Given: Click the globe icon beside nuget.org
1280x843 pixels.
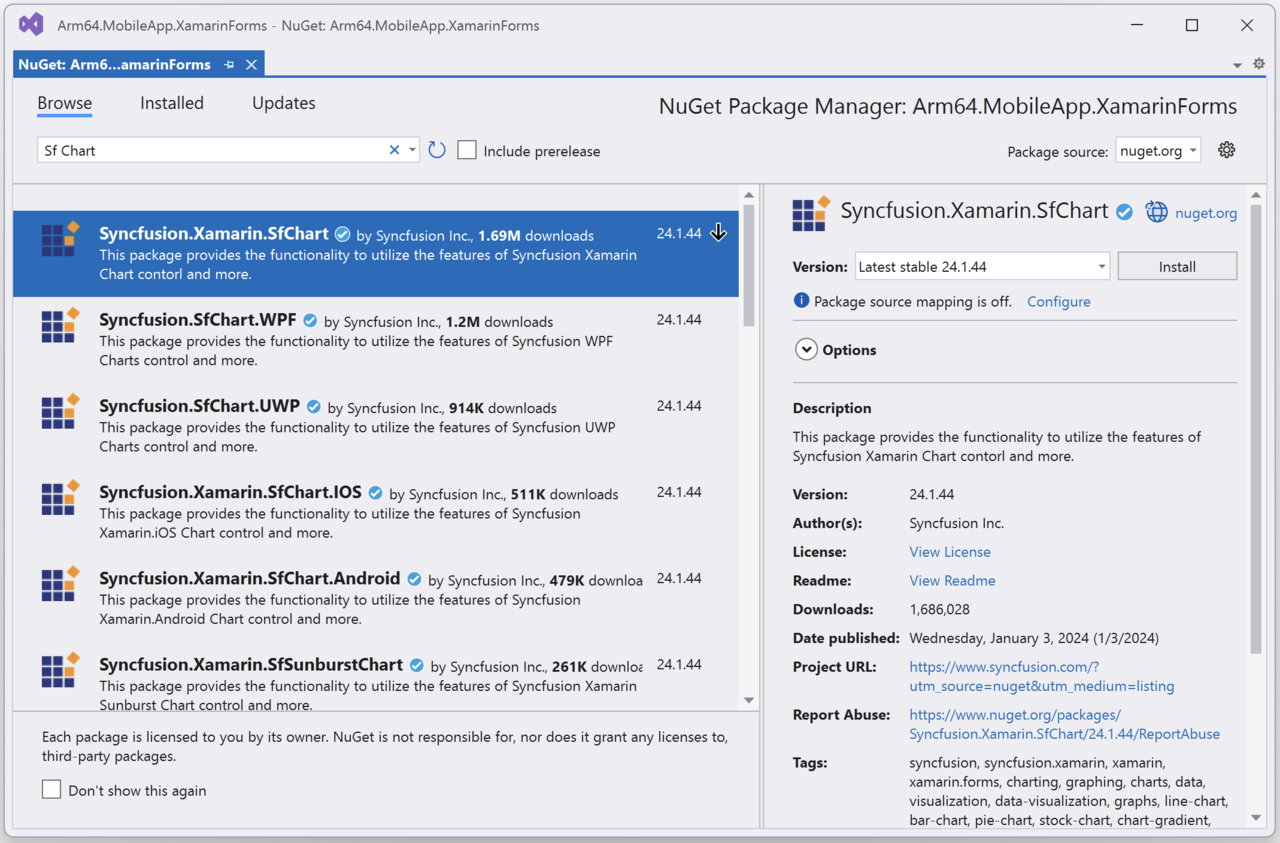Looking at the screenshot, I should point(1156,212).
